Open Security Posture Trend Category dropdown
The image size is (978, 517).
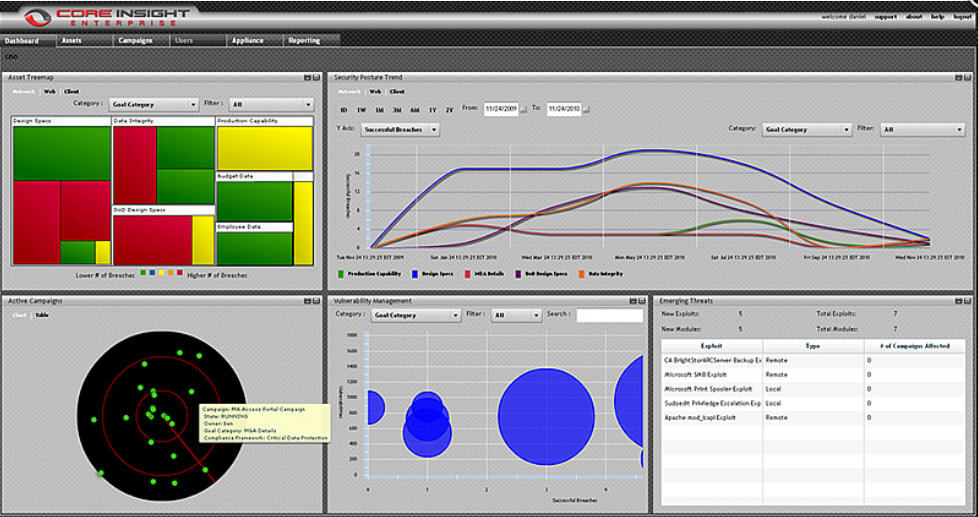[x=806, y=130]
